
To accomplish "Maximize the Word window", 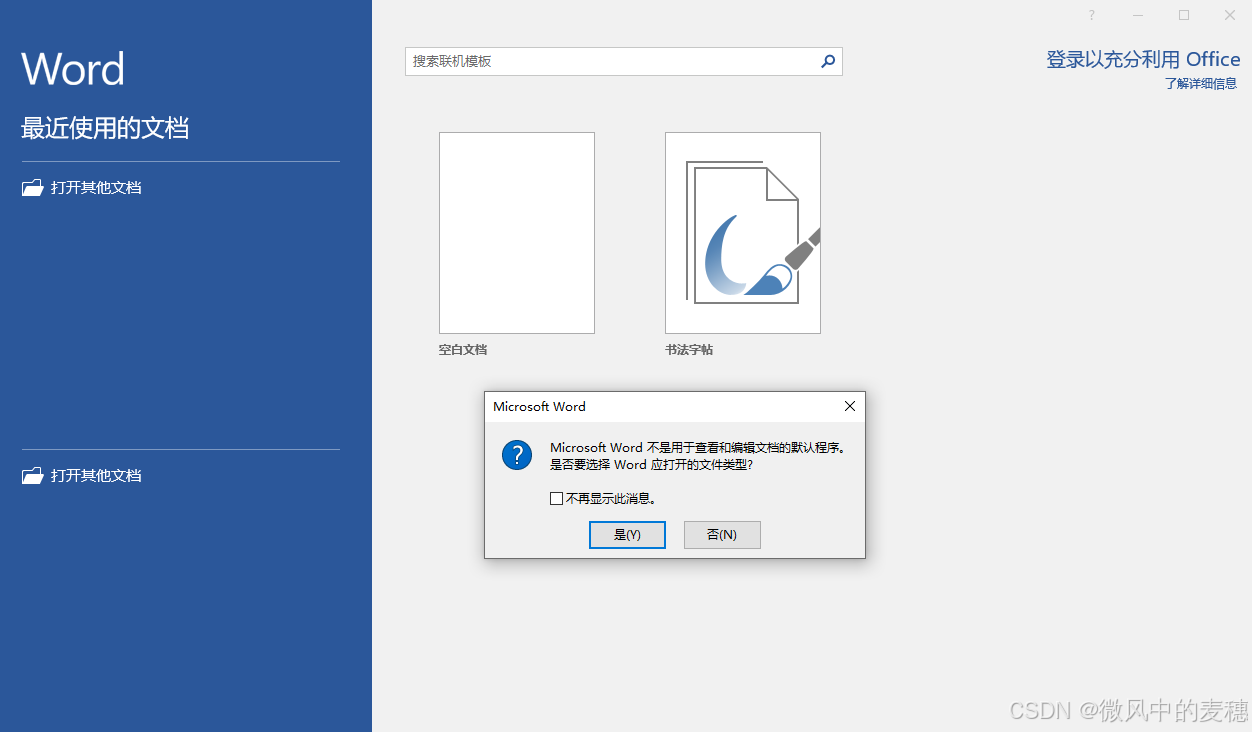I will [1184, 15].
